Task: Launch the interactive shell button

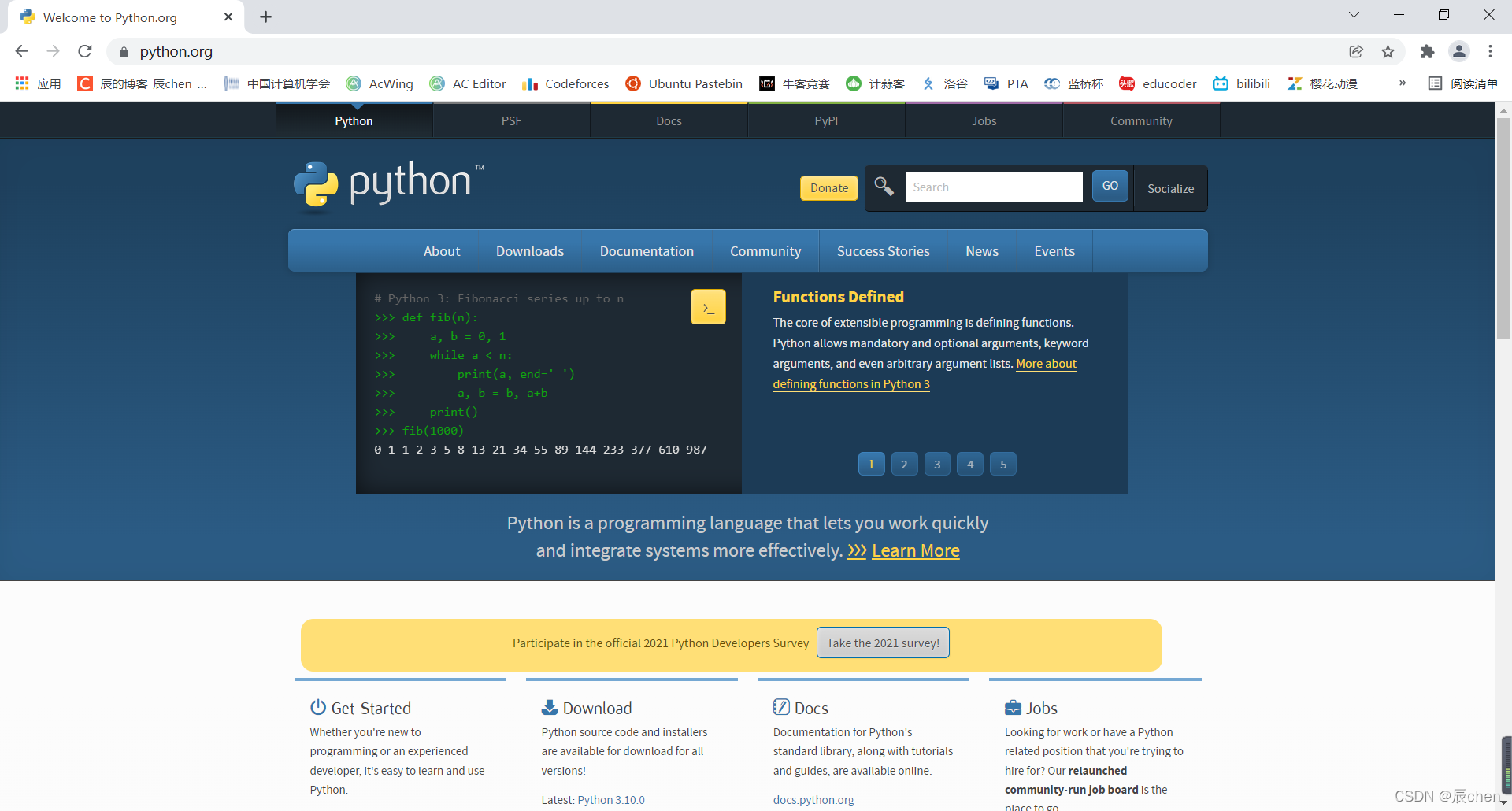Action: 708,307
